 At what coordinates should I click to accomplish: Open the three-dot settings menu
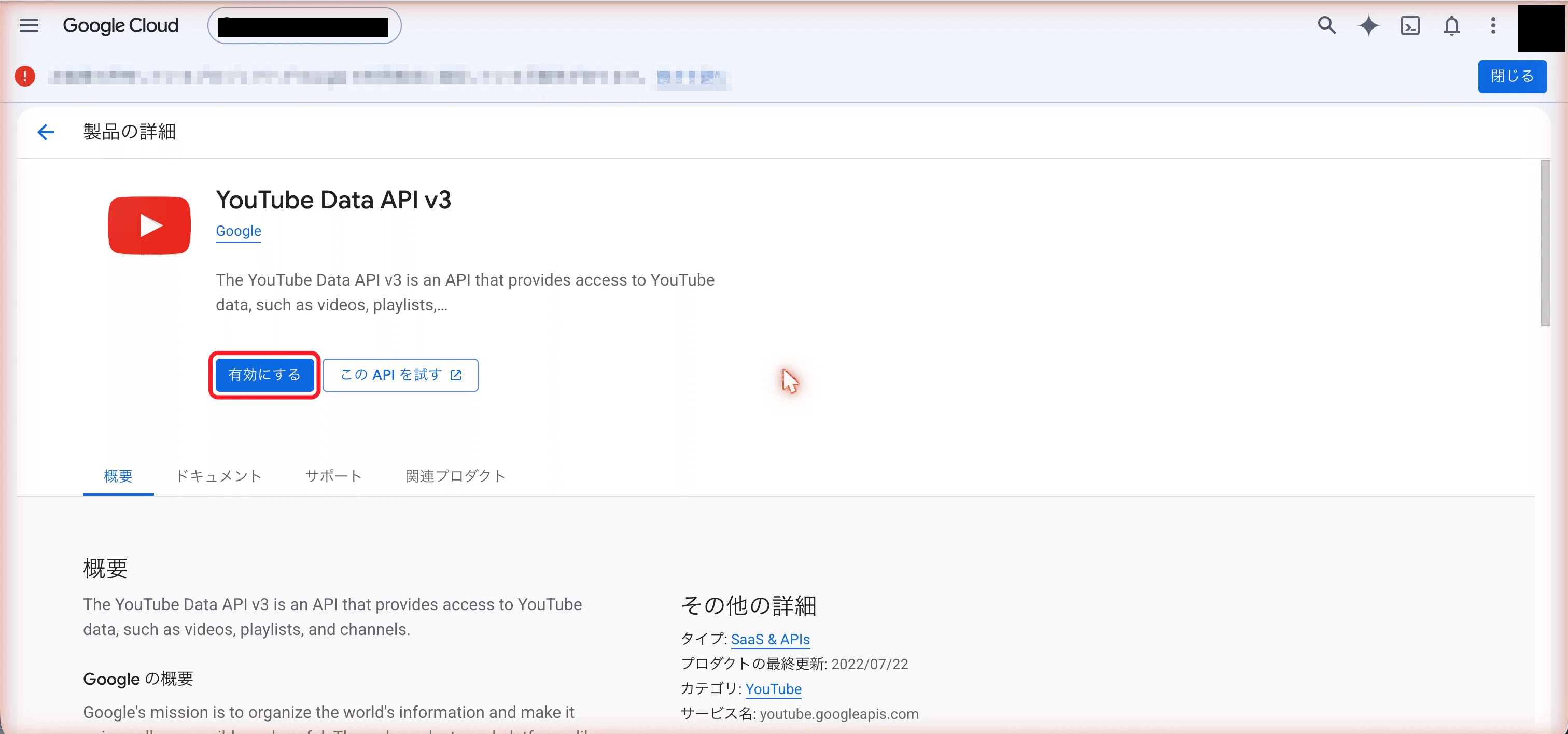click(1493, 25)
